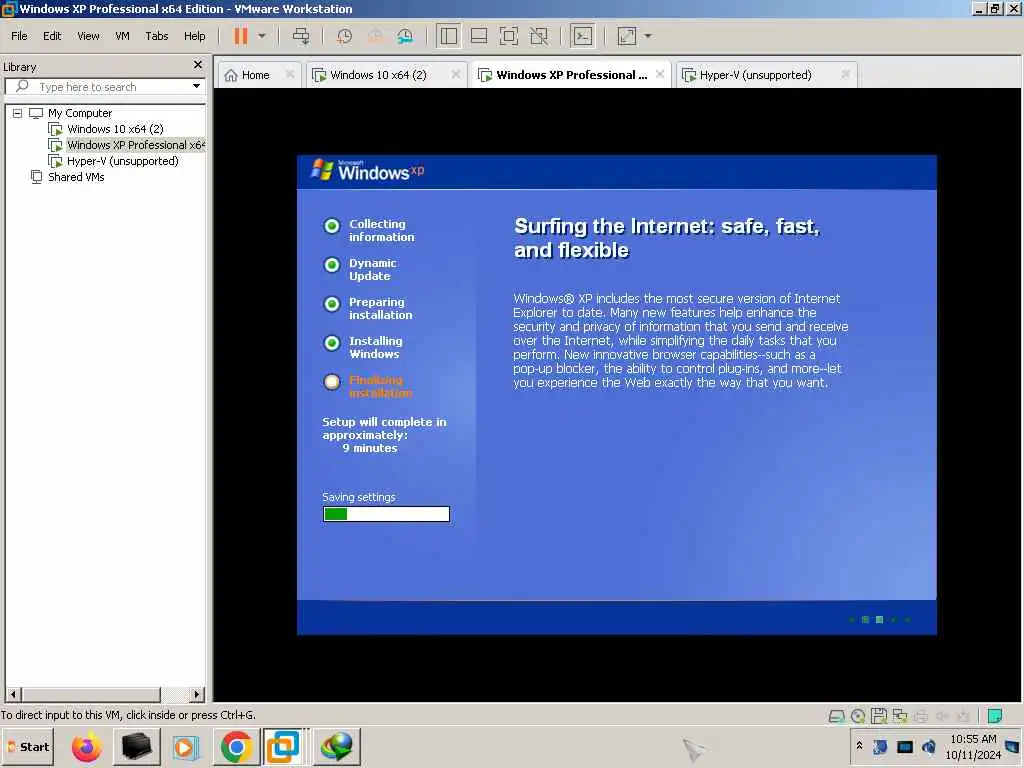Switch to the Hyper-V (unsupported) tab
Image resolution: width=1024 pixels, height=768 pixels.
pos(756,75)
